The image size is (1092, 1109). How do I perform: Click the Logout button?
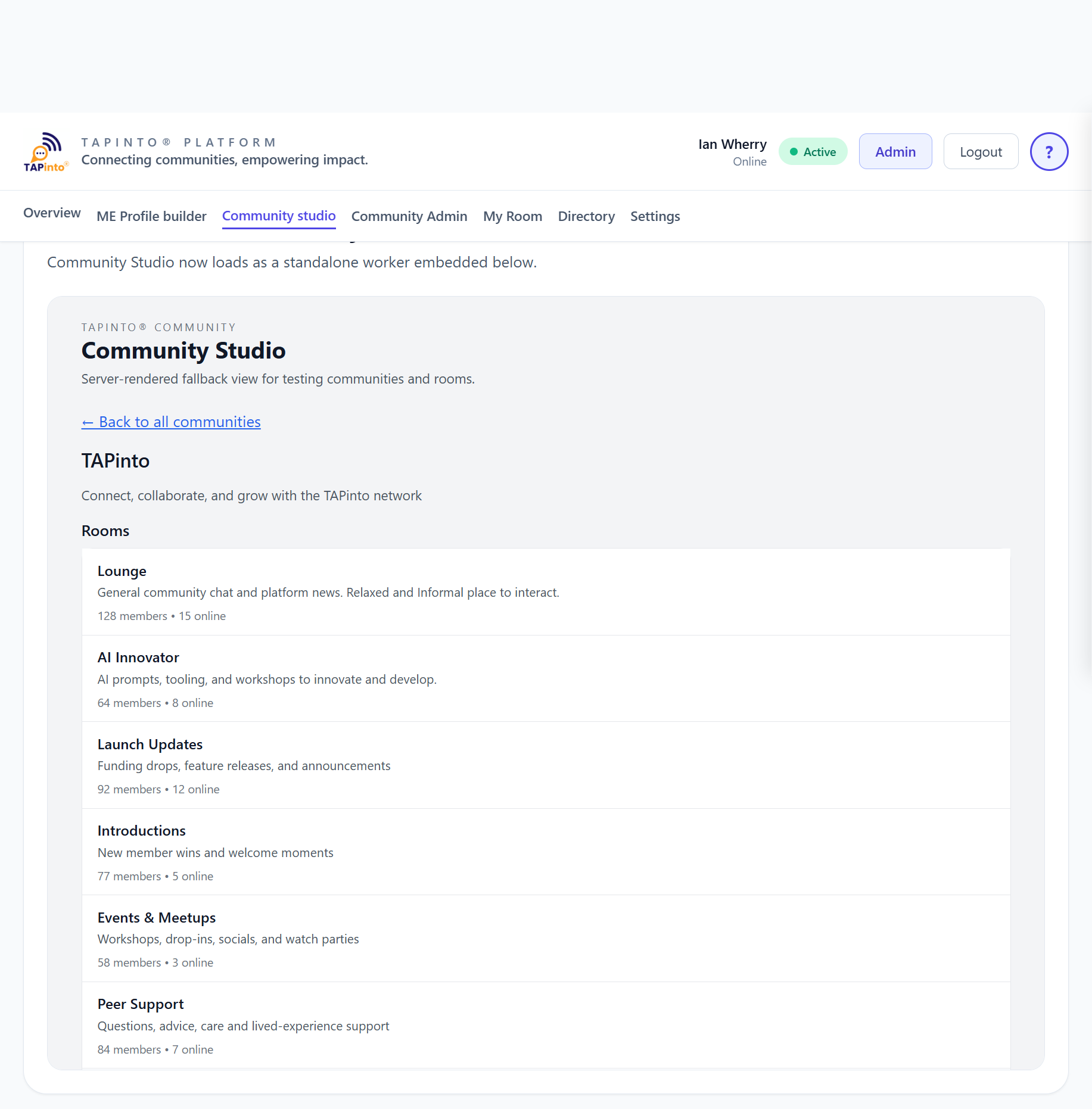tap(980, 151)
